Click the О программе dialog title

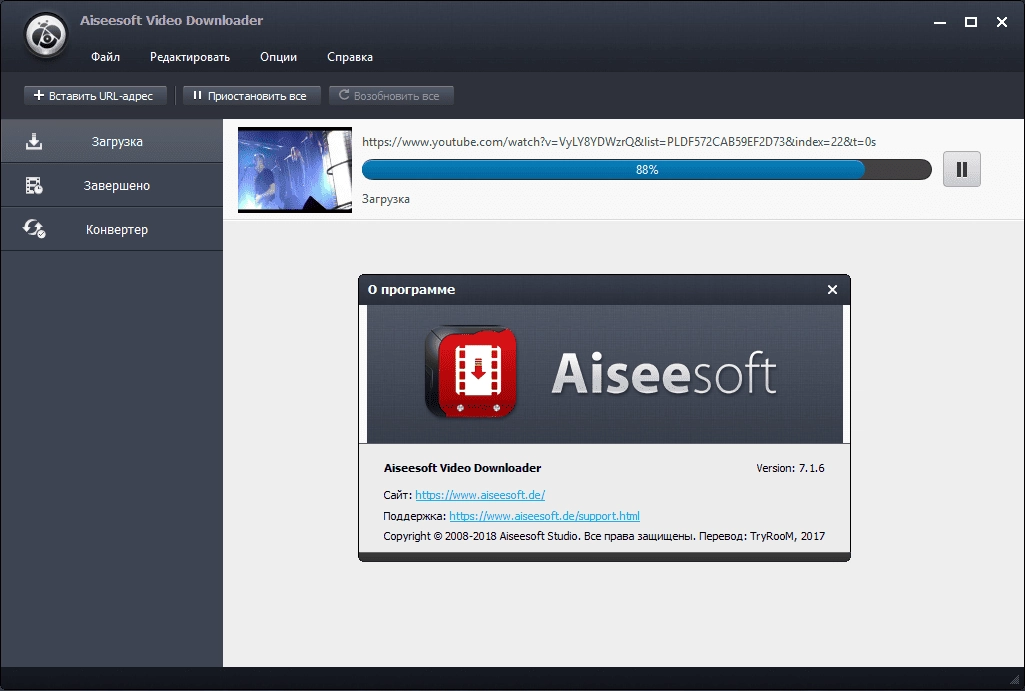click(411, 290)
